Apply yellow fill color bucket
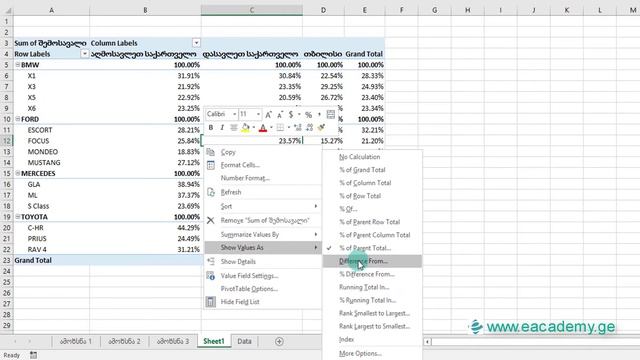Image resolution: width=640 pixels, height=360 pixels. click(x=245, y=128)
